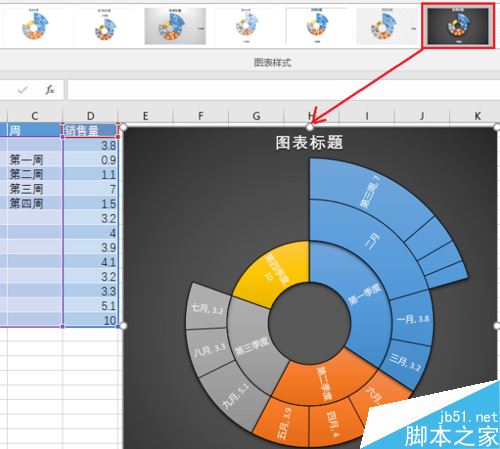Select column D header
The image size is (500, 449).
pyautogui.click(x=90, y=116)
